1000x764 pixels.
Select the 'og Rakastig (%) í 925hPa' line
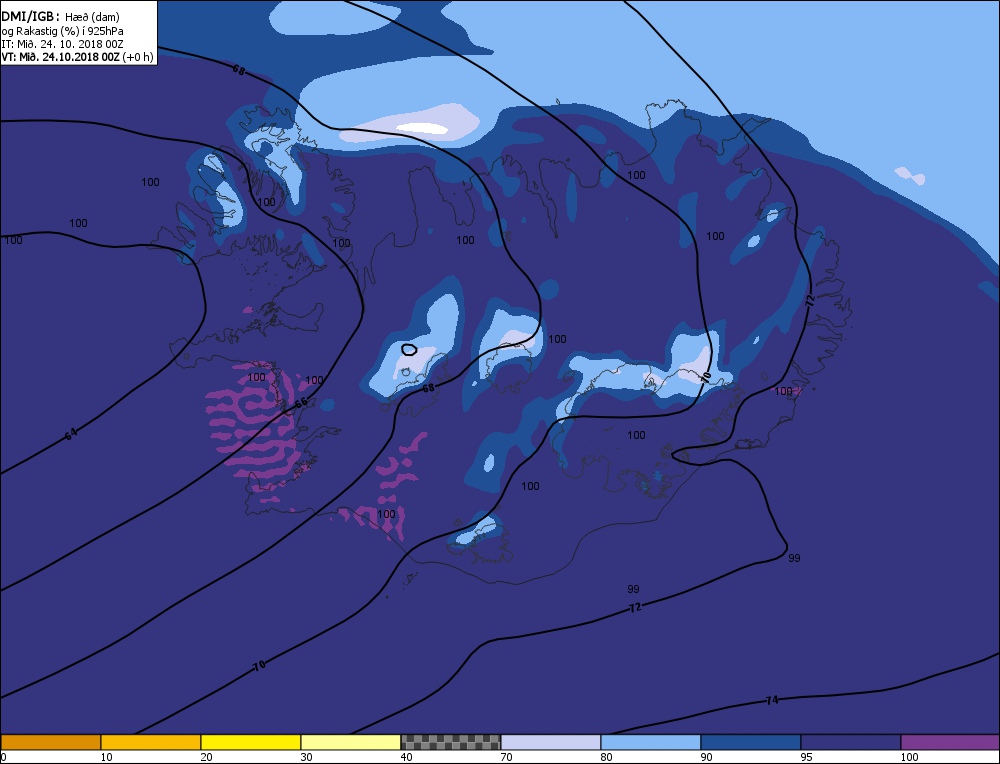[62, 31]
